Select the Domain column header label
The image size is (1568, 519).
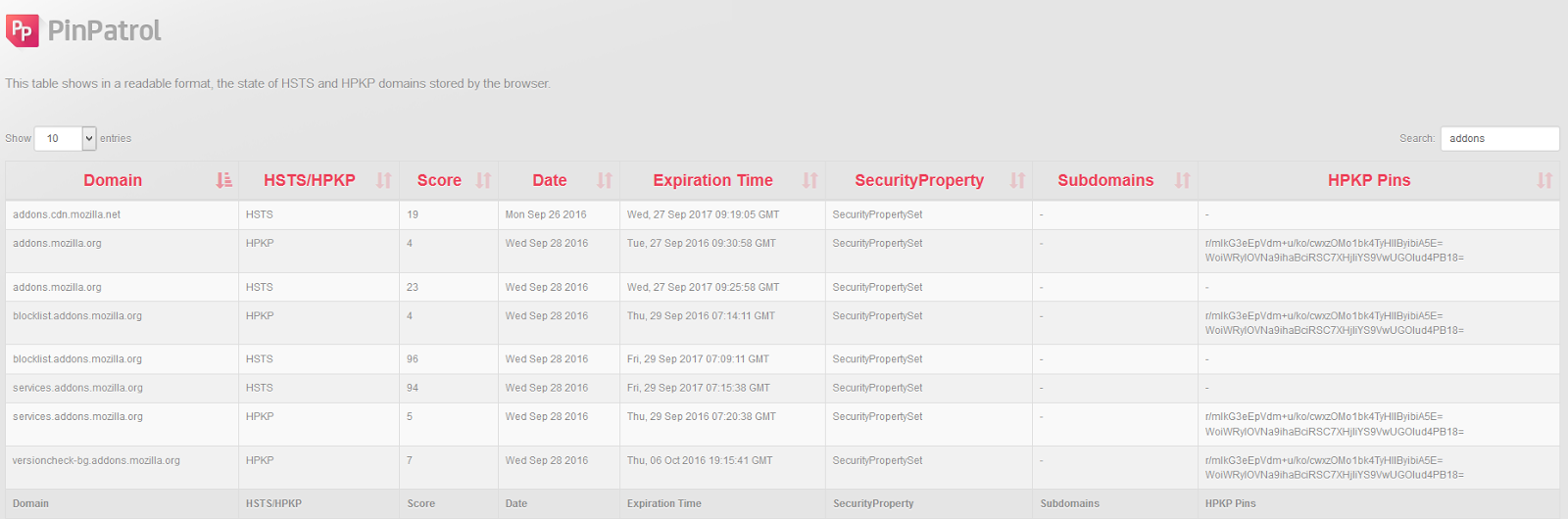coord(113,180)
